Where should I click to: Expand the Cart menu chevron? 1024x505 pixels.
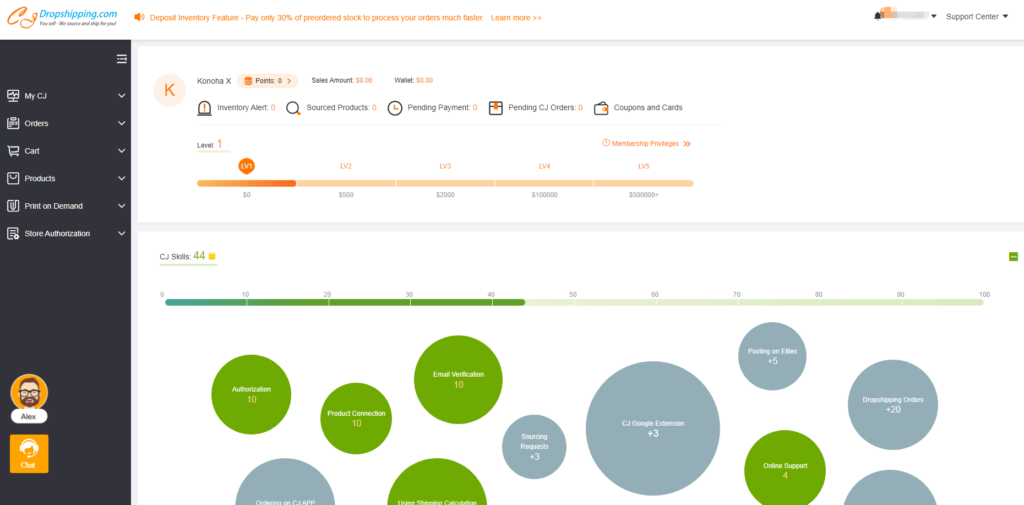pos(121,151)
